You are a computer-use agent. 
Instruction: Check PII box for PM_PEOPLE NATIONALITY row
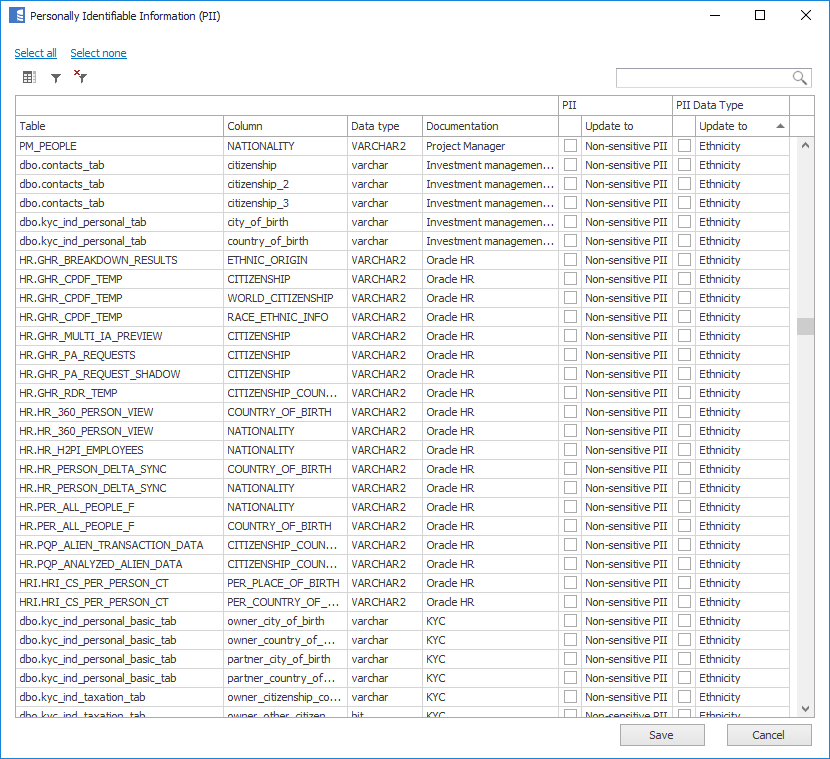(570, 146)
